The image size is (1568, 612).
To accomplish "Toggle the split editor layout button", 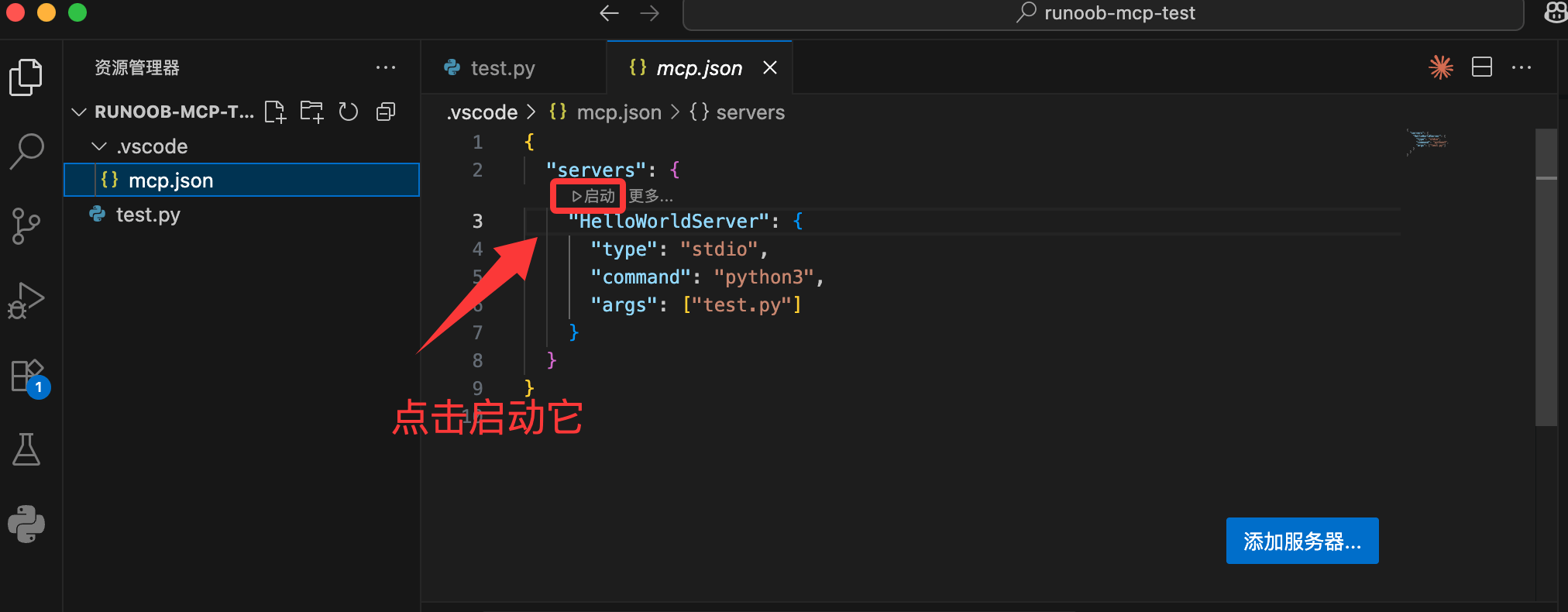I will point(1481,67).
